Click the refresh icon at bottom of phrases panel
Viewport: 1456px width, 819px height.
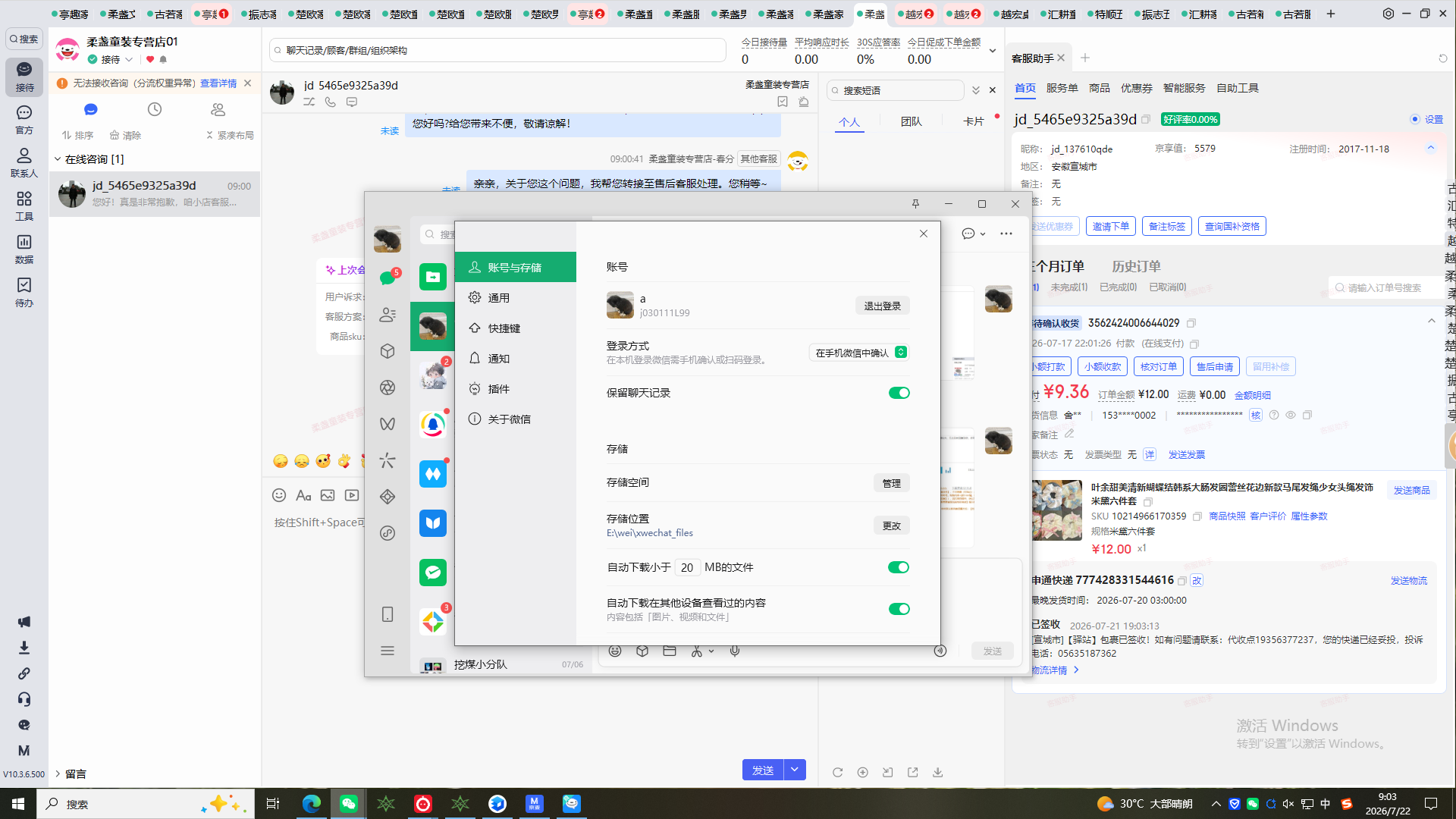point(837,772)
